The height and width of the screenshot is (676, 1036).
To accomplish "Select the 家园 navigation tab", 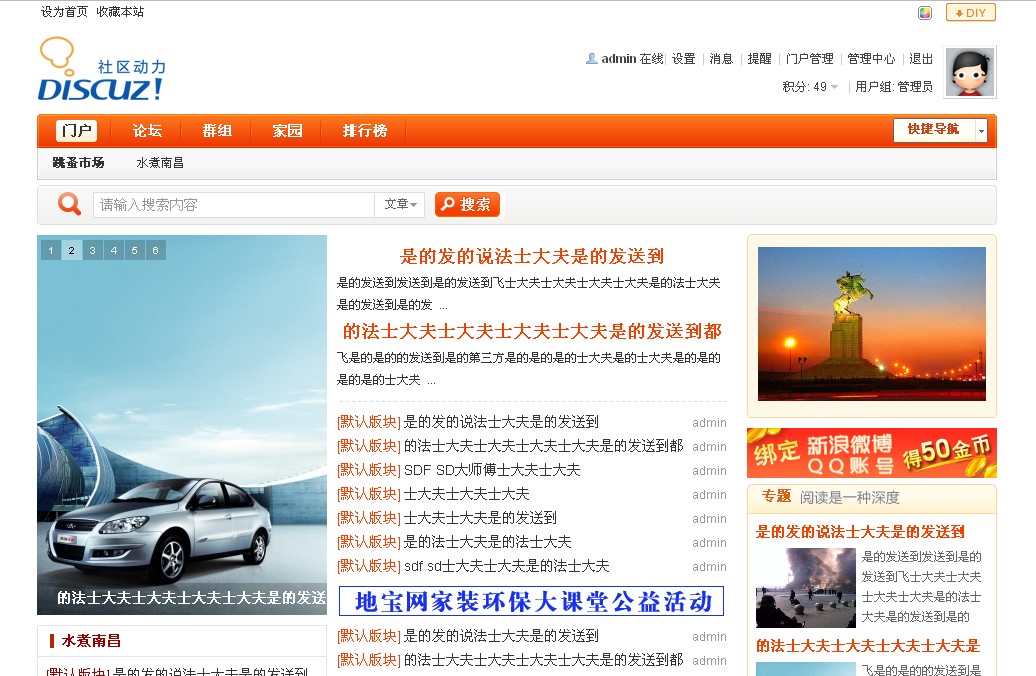I will (287, 130).
